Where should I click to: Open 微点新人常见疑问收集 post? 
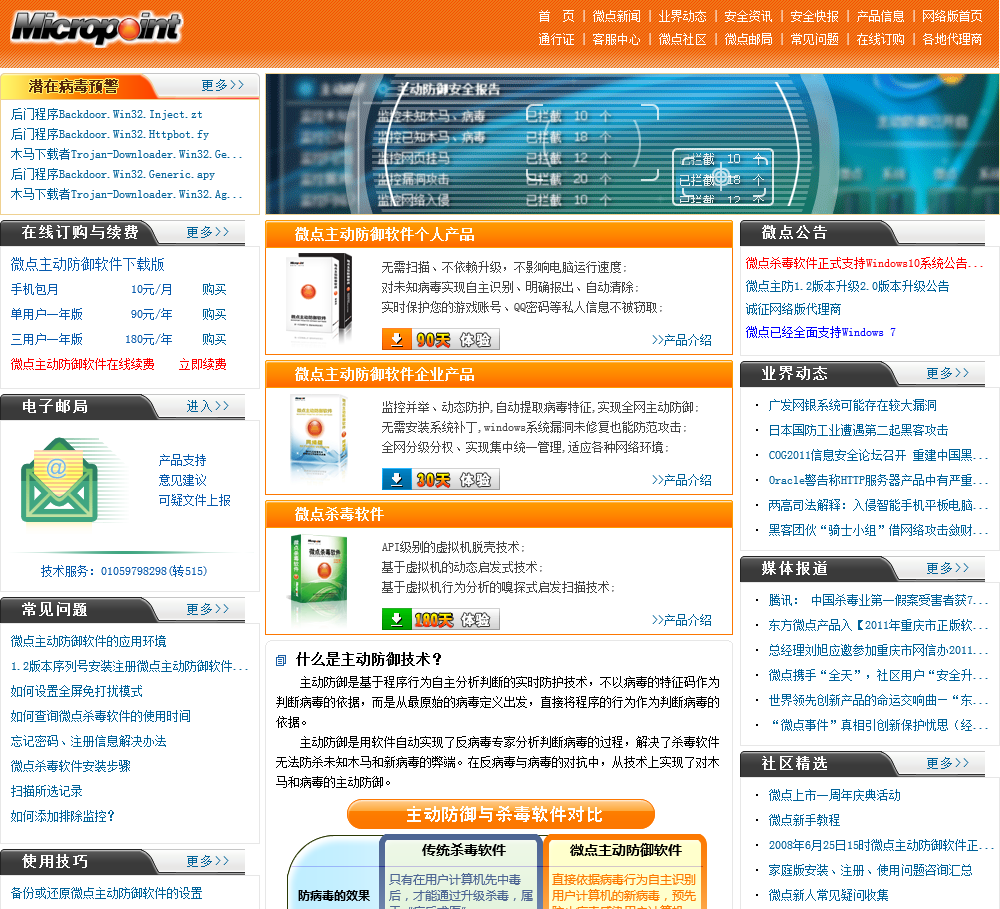pos(828,895)
